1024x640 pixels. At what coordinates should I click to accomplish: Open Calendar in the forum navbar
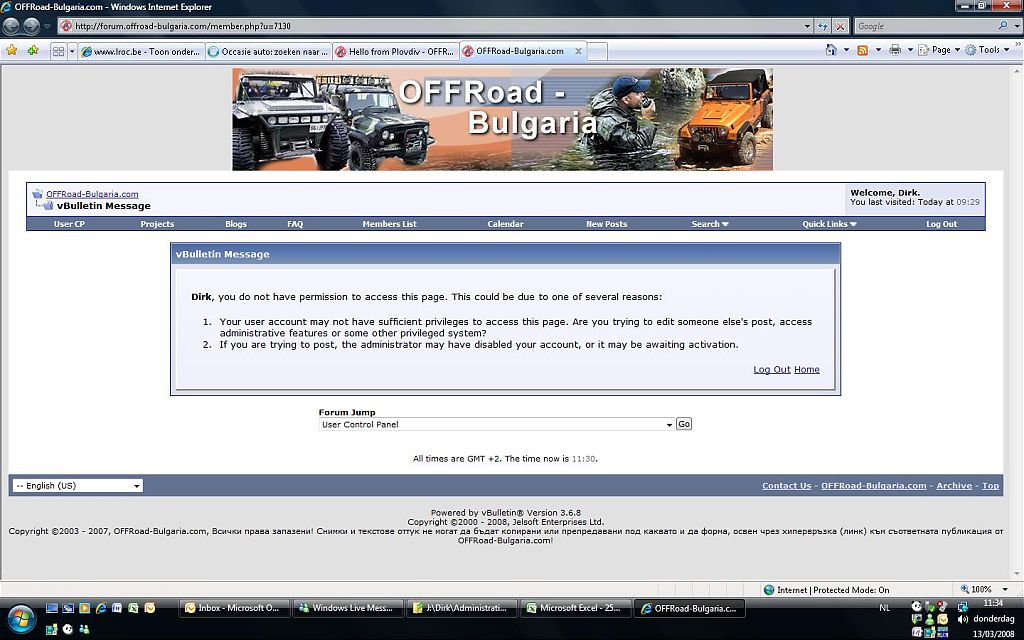click(505, 224)
